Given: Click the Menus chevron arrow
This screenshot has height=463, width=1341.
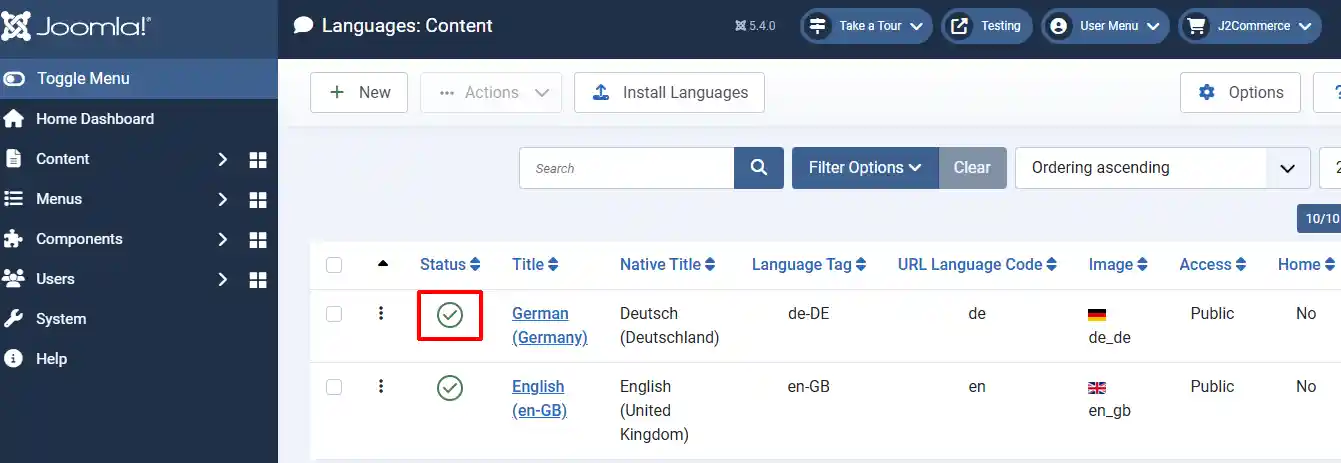Looking at the screenshot, I should point(223,199).
